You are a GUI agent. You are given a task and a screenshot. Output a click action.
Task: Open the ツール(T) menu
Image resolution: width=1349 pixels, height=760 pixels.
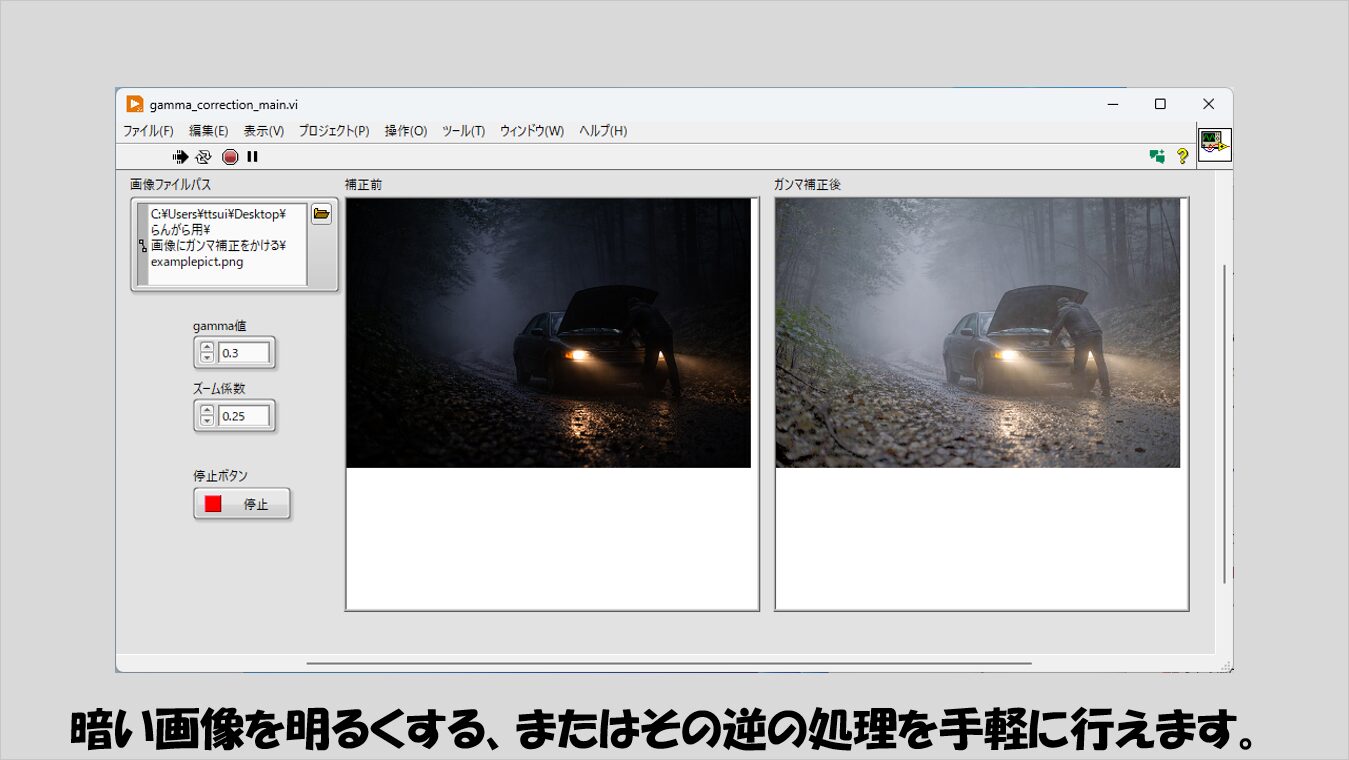463,131
